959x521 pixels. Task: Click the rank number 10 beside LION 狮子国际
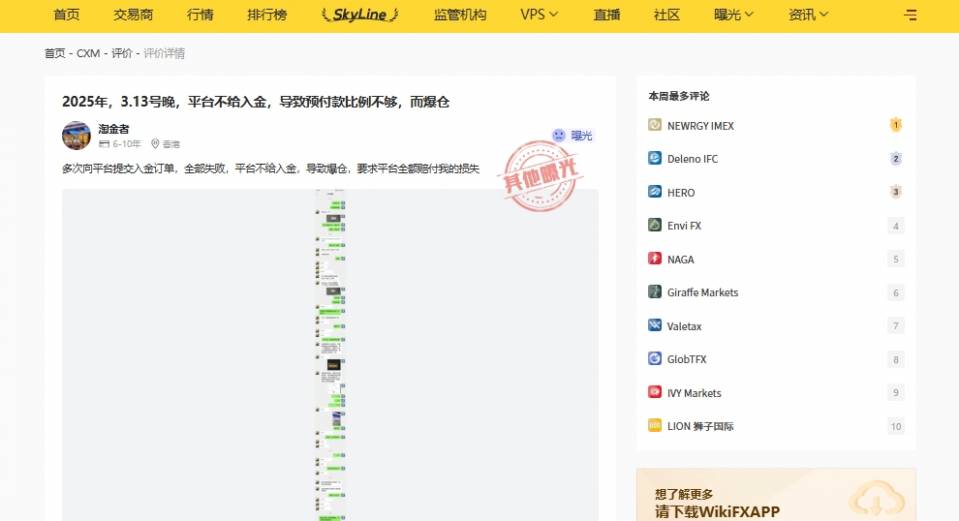pyautogui.click(x=895, y=426)
